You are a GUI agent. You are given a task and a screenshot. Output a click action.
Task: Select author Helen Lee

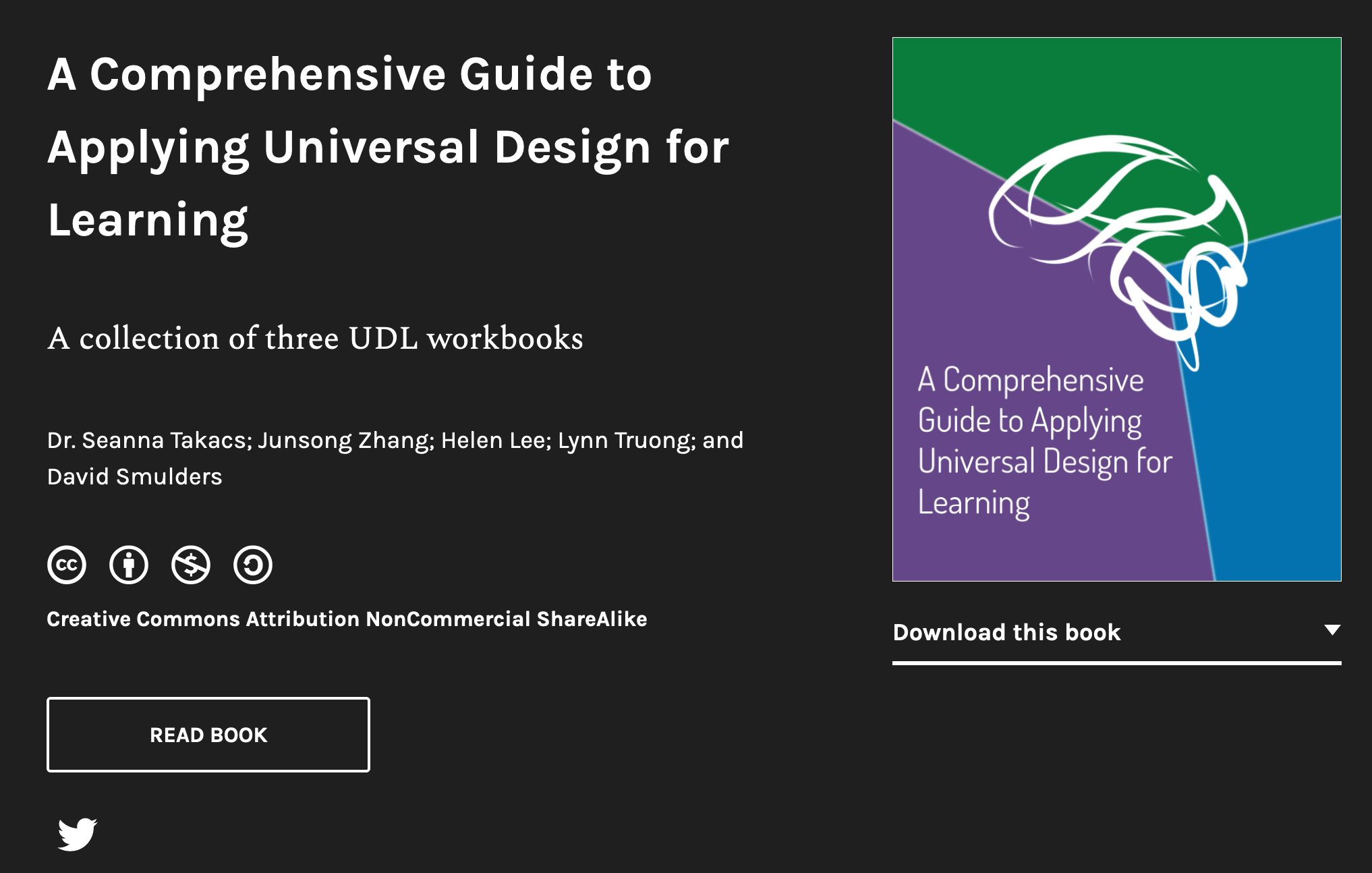point(491,440)
